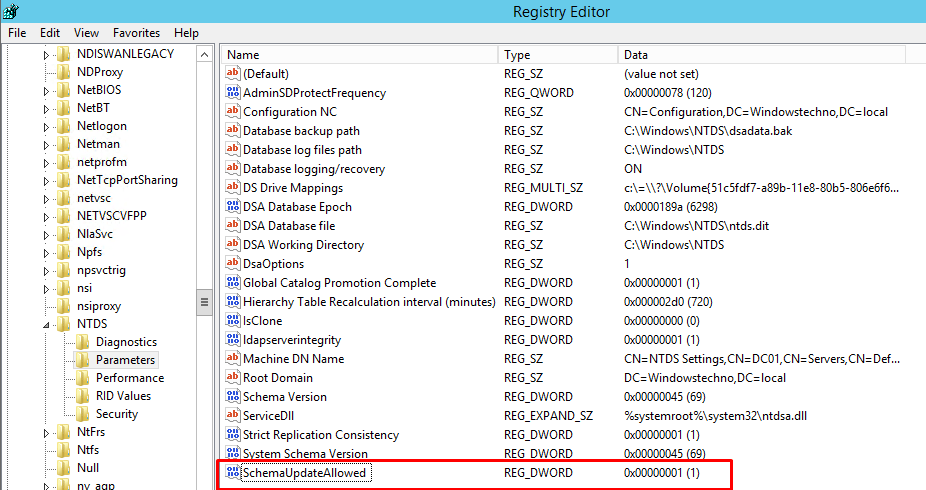Click the Parameters subkey folder icon
Screen dimensions: 926x490
[x=83, y=360]
